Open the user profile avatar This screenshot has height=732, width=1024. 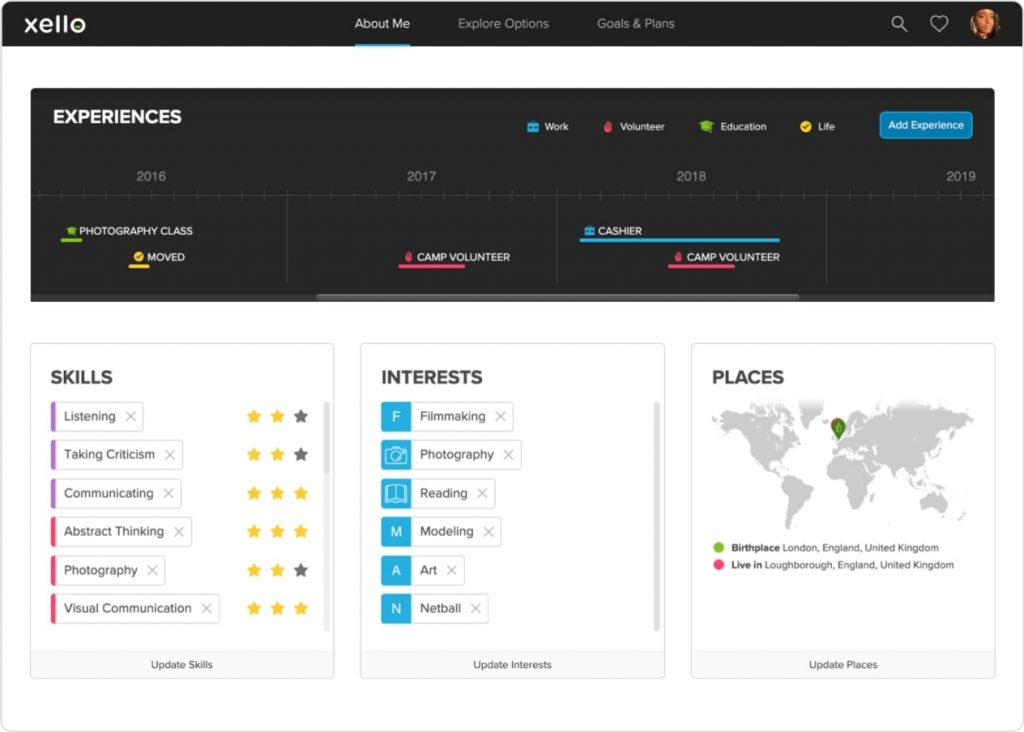[x=984, y=24]
